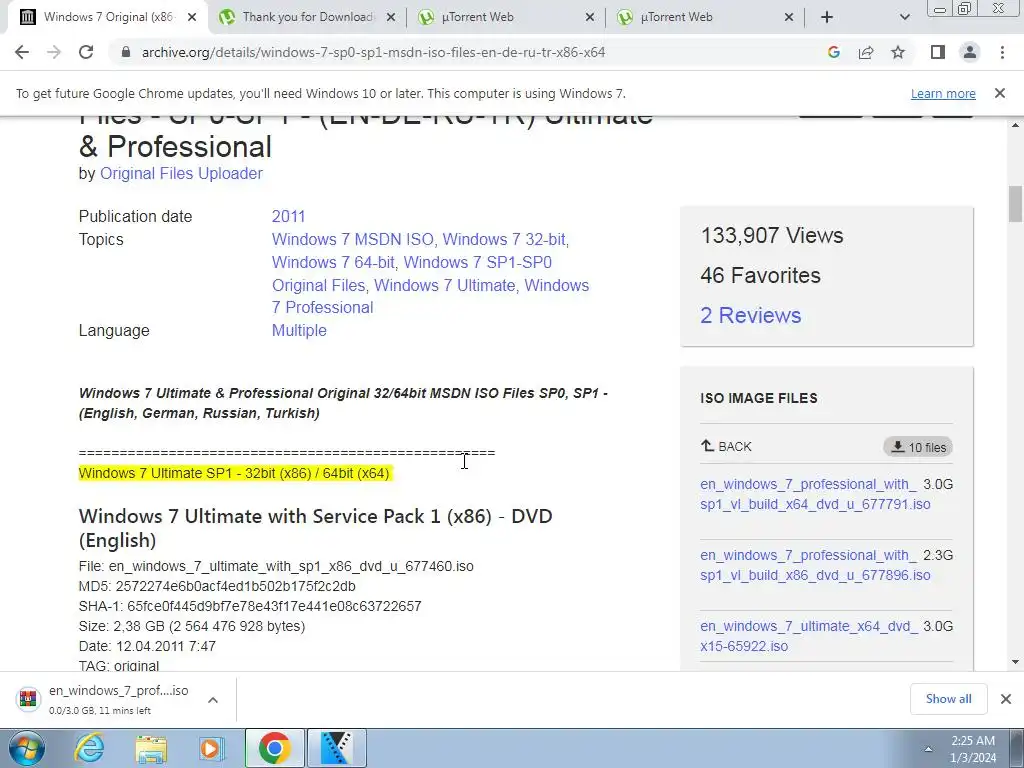This screenshot has width=1024, height=768.
Task: Click the SHA-1 hash line text
Action: (x=249, y=607)
